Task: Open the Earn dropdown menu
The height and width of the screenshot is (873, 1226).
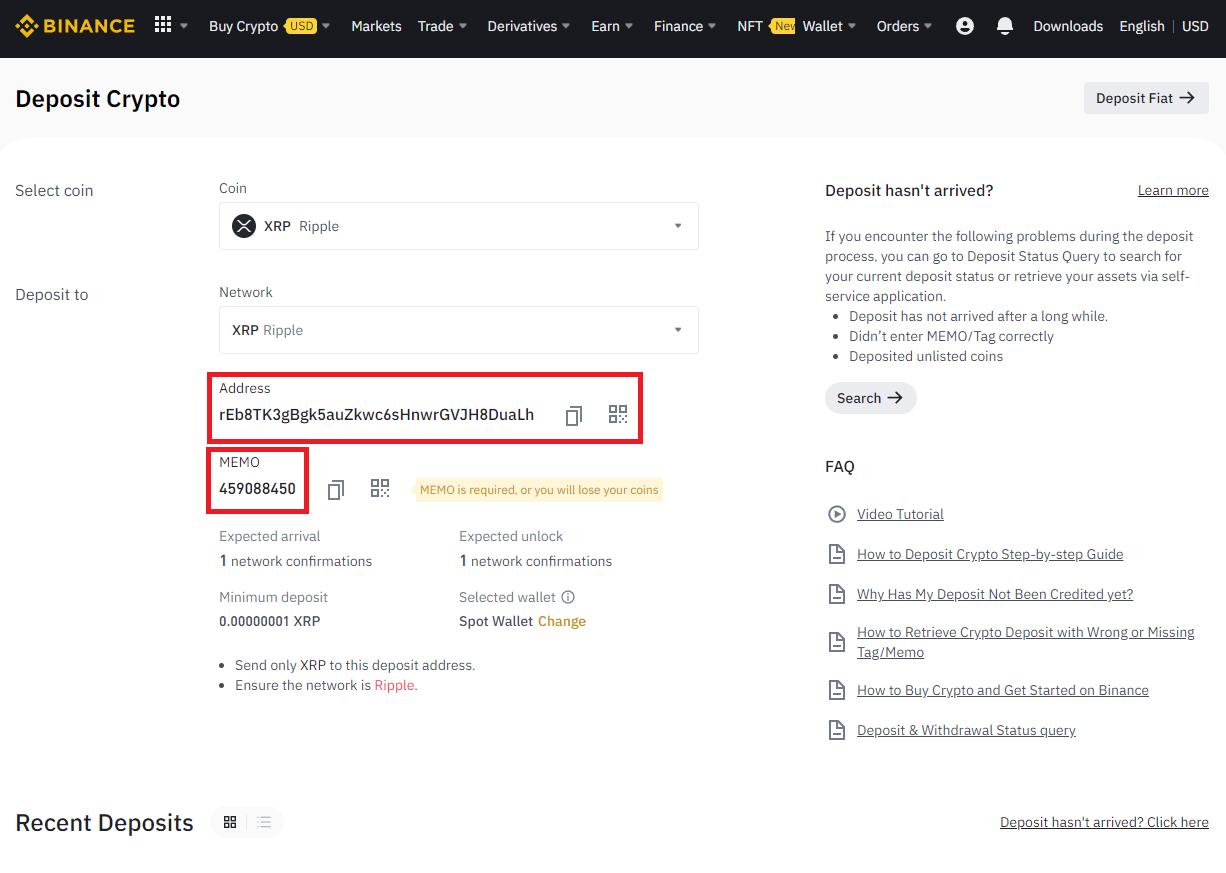Action: coord(612,26)
